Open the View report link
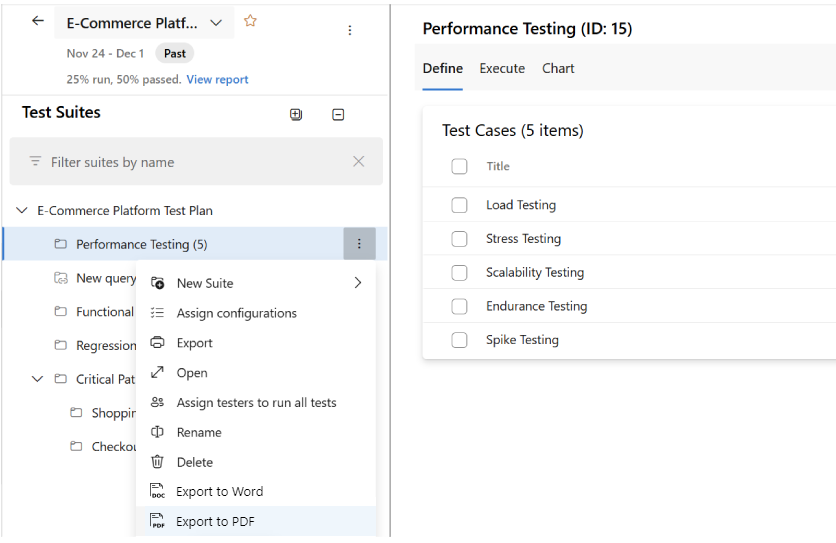The height and width of the screenshot is (543, 836). tap(217, 79)
